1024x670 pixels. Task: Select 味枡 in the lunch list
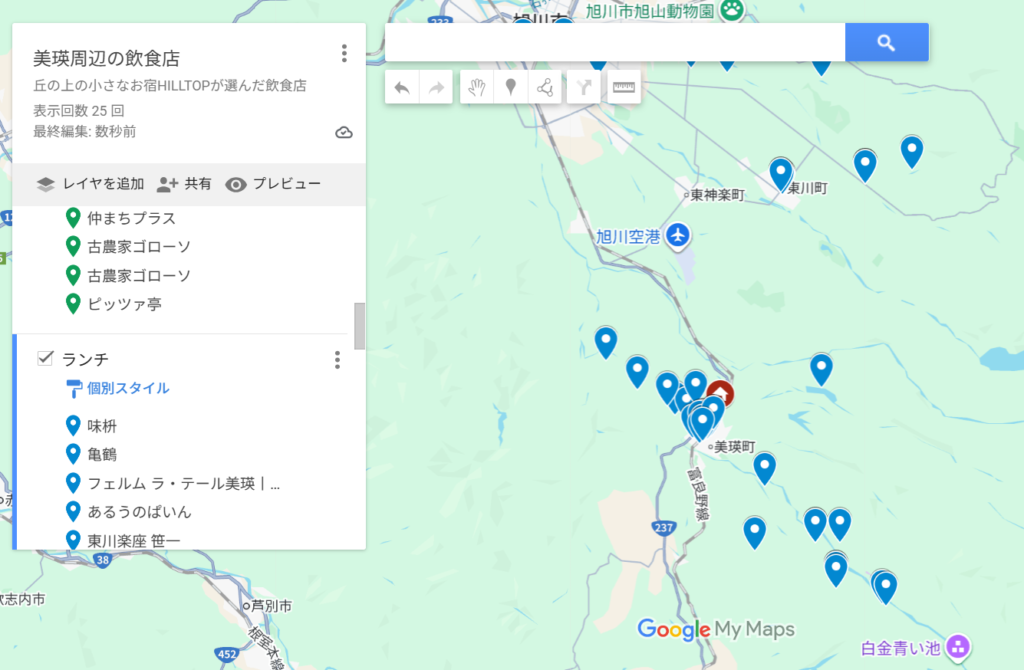pyautogui.click(x=102, y=426)
